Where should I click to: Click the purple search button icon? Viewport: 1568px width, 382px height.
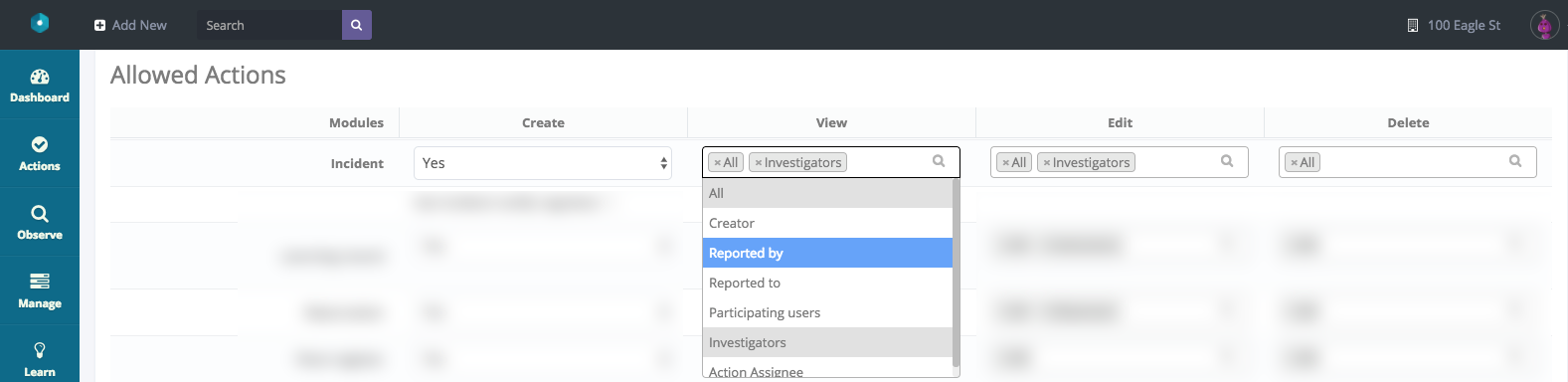[x=357, y=25]
